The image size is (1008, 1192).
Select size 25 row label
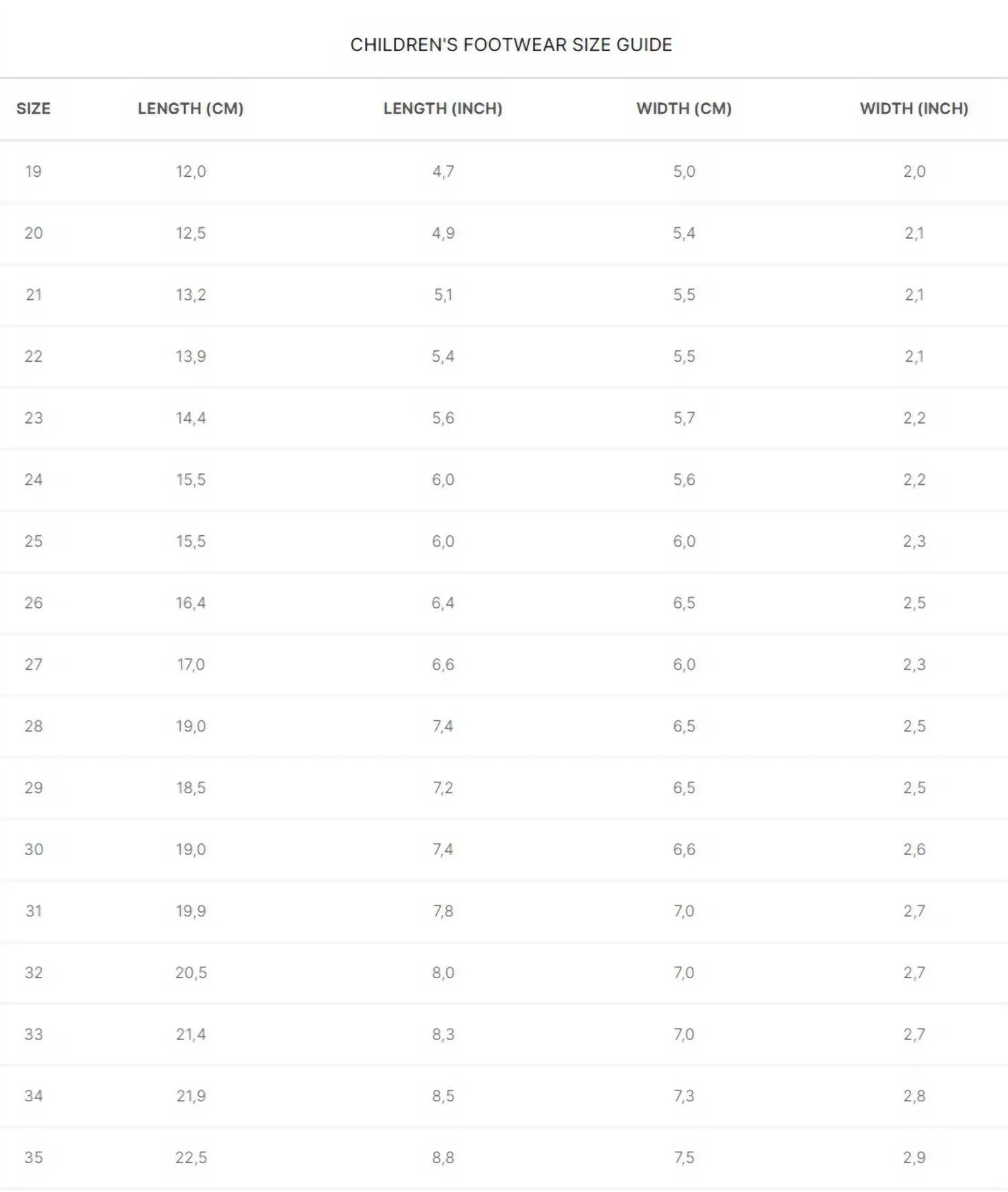(x=34, y=541)
